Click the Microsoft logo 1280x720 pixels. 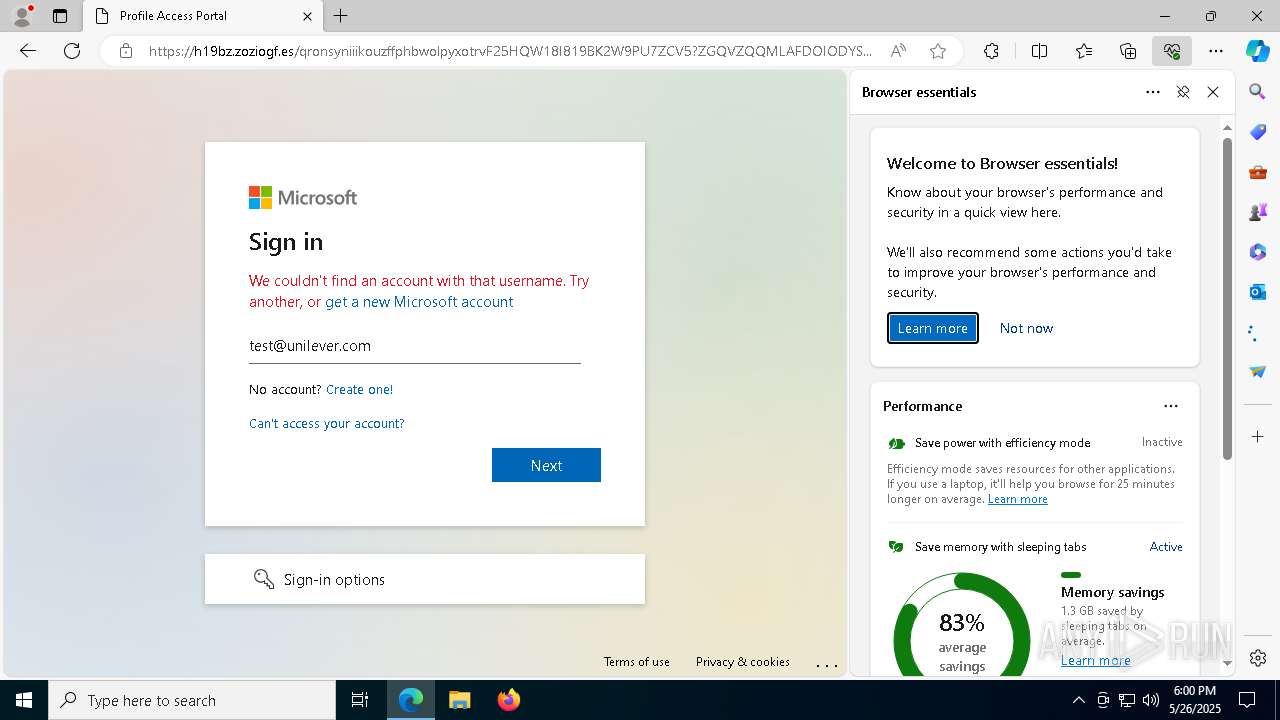click(303, 198)
